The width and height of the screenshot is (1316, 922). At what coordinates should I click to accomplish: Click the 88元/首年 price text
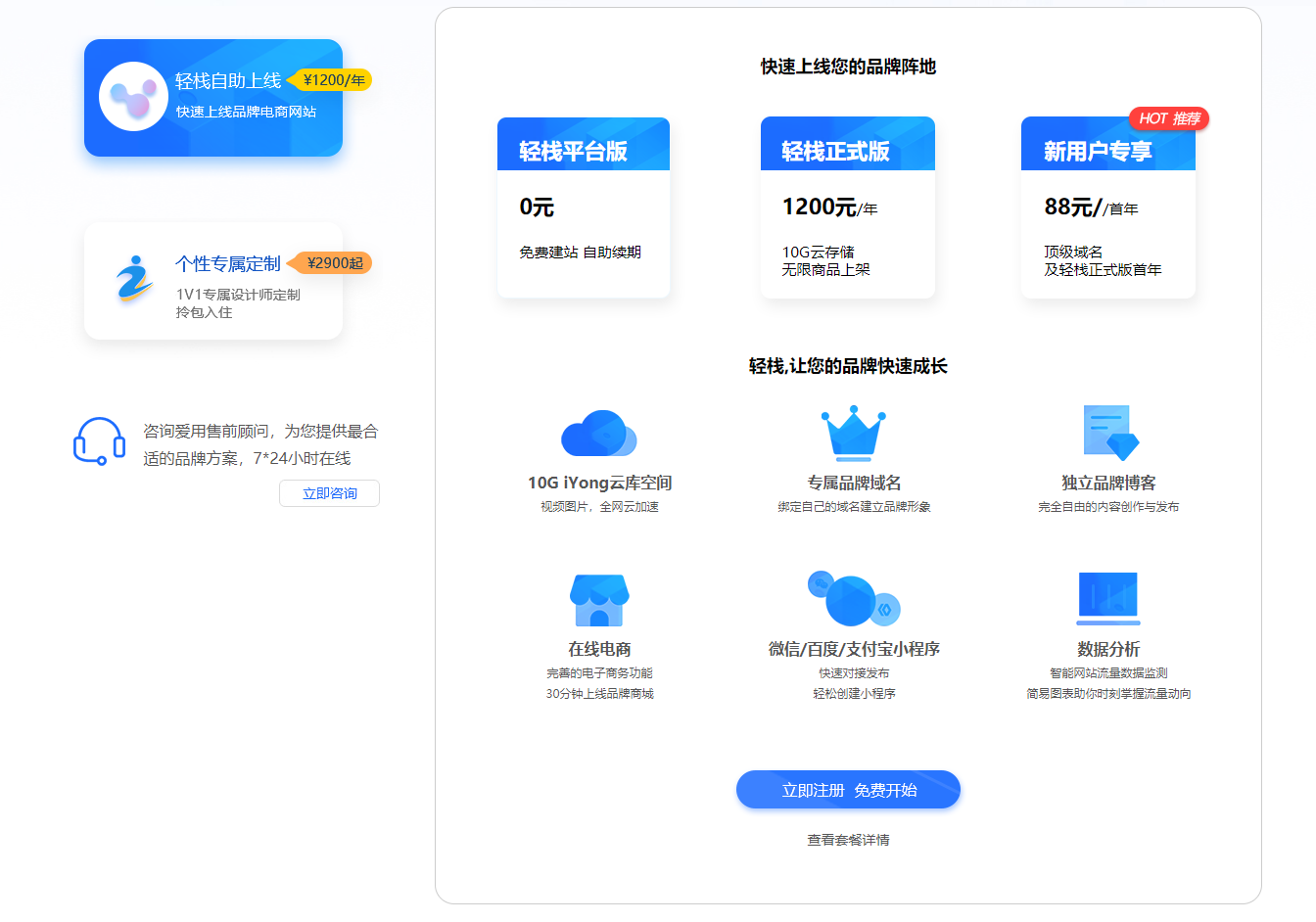(1091, 207)
